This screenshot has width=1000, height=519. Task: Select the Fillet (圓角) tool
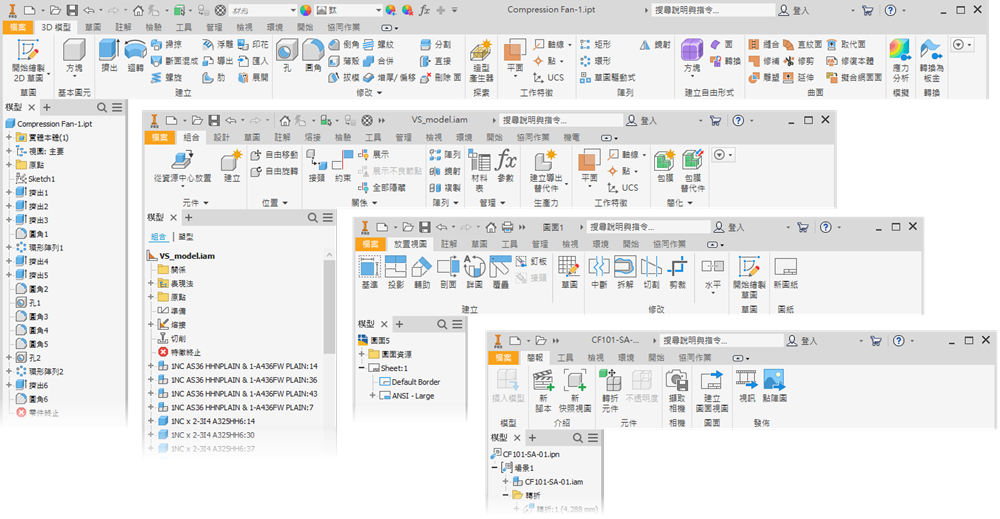(312, 55)
